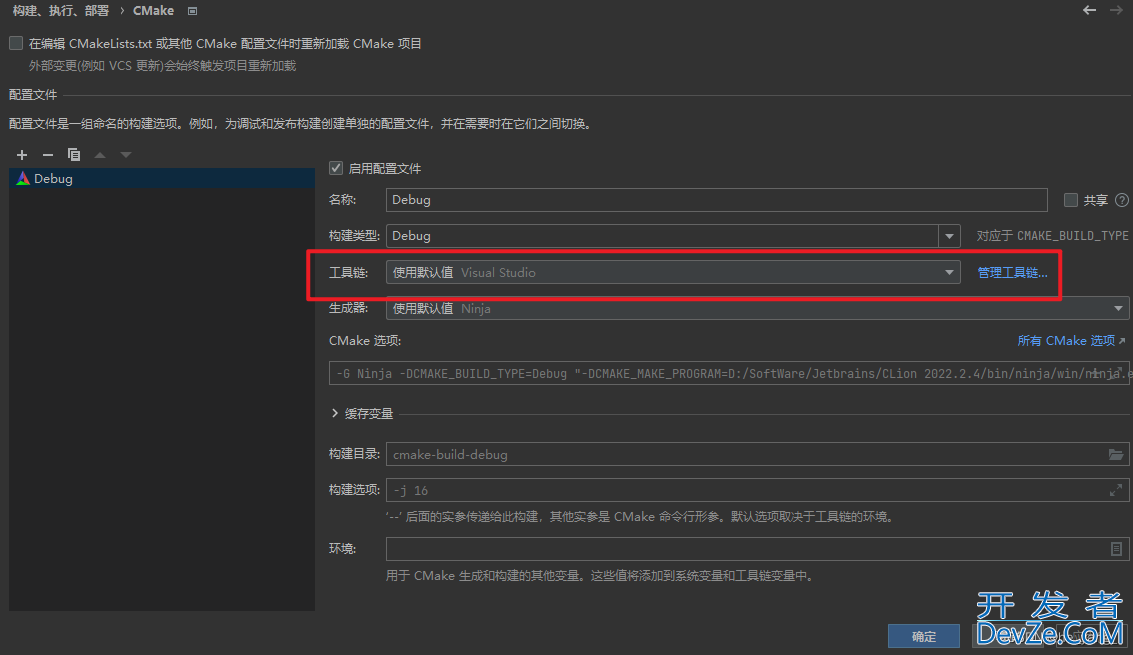Viewport: 1133px width, 655px height.
Task: Open environment variables list icon
Action: [x=1116, y=549]
